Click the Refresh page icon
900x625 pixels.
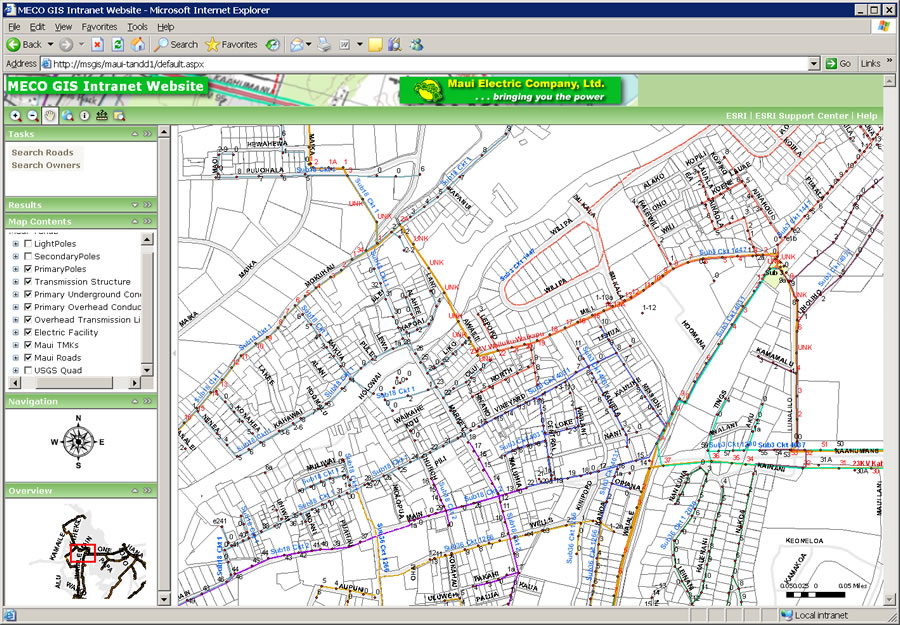click(x=118, y=44)
